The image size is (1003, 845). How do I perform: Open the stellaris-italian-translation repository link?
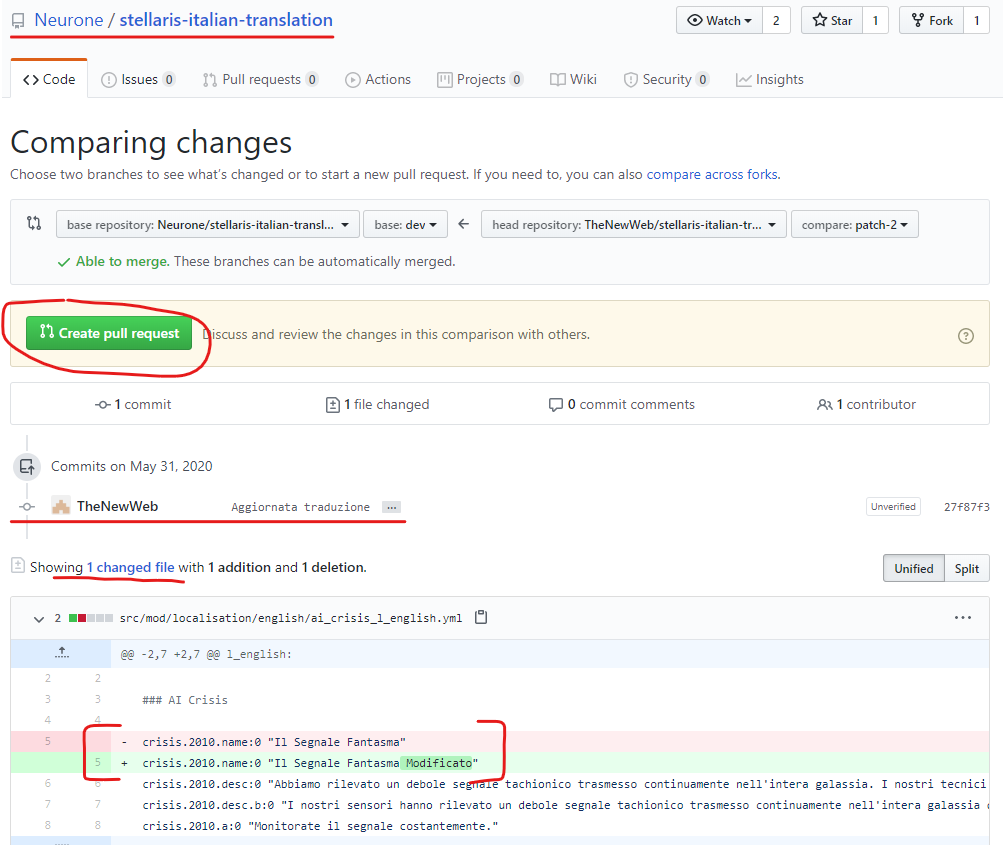click(x=226, y=20)
